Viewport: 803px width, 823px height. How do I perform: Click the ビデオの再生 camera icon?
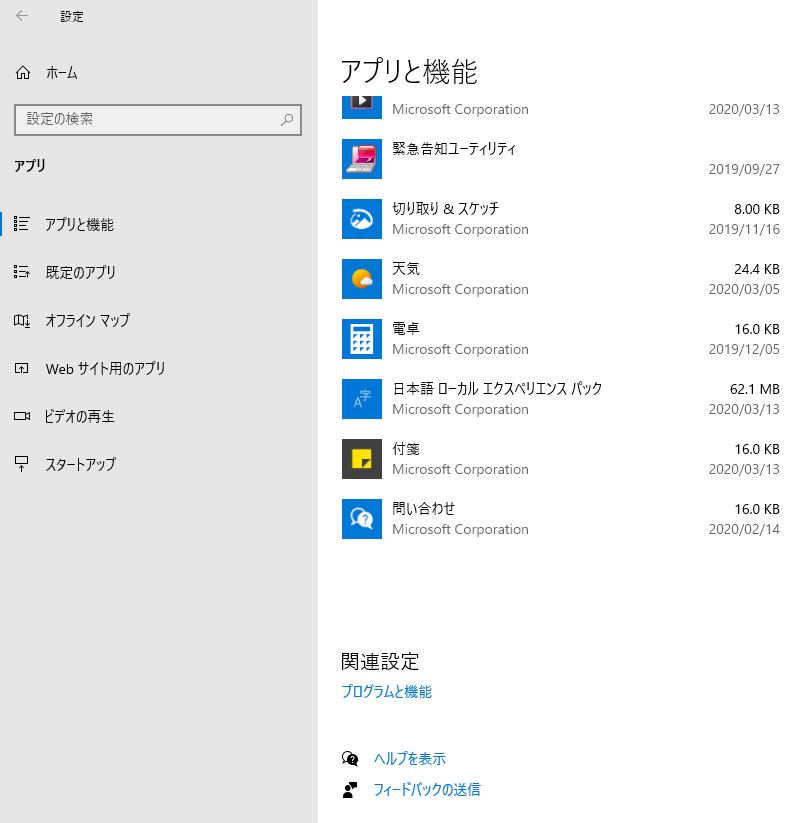click(22, 416)
